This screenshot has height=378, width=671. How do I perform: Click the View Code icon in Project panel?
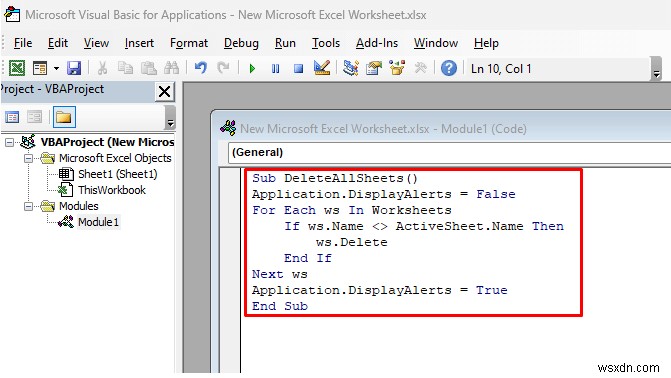click(x=12, y=117)
